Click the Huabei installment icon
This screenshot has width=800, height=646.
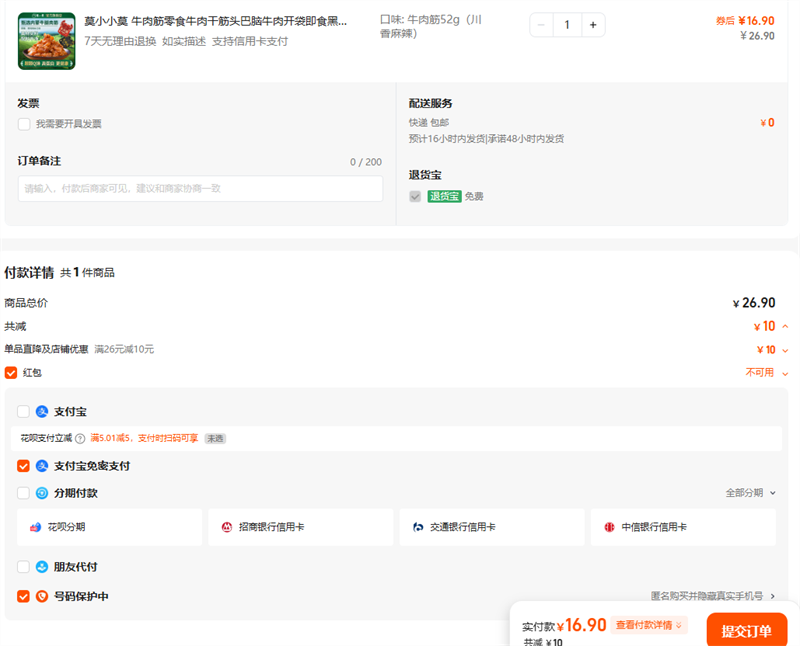[35, 527]
